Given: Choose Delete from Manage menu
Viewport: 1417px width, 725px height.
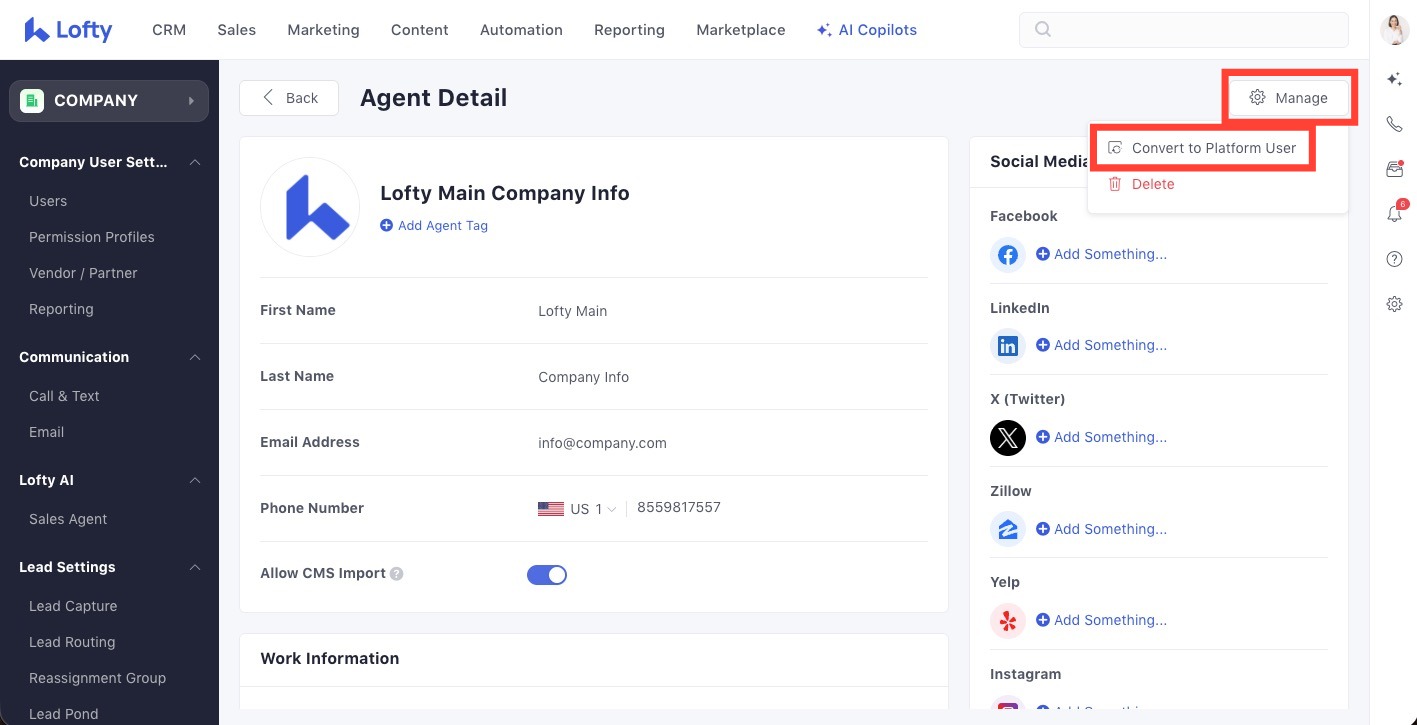Looking at the screenshot, I should [1141, 184].
